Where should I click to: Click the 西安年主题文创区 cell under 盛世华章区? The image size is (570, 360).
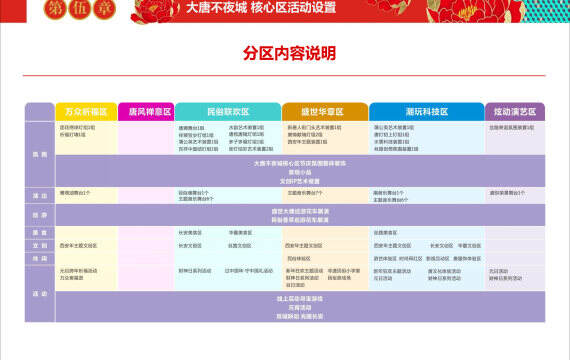(304, 246)
